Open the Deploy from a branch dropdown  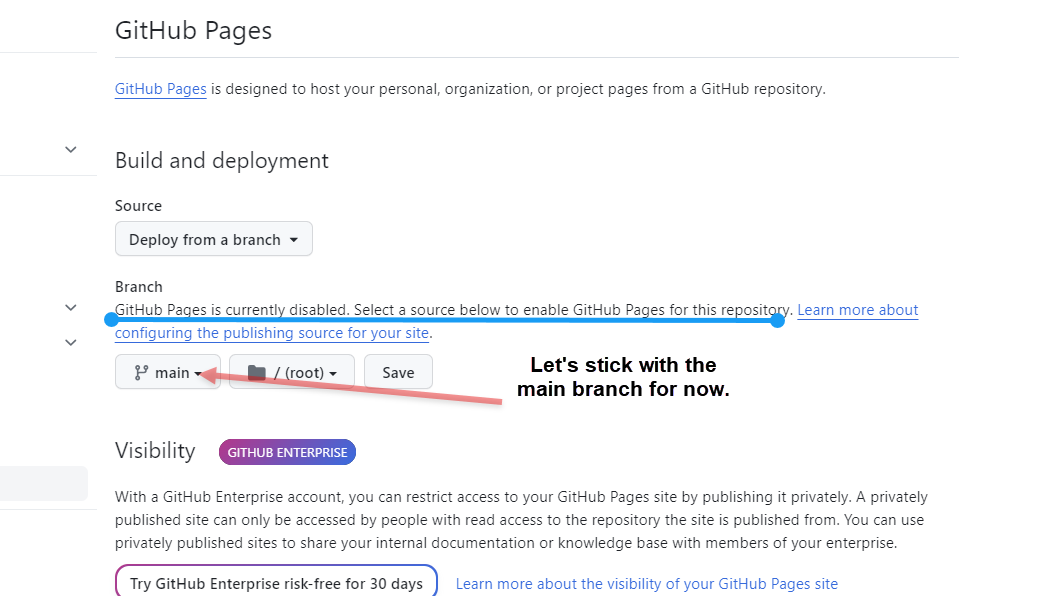[214, 240]
